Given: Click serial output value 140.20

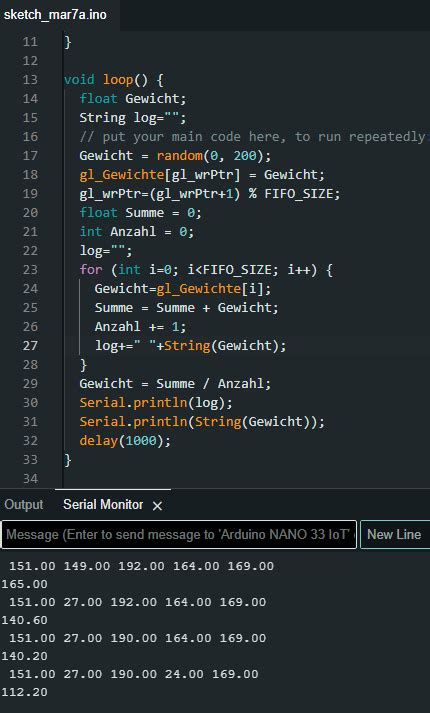Looking at the screenshot, I should (x=25, y=656).
